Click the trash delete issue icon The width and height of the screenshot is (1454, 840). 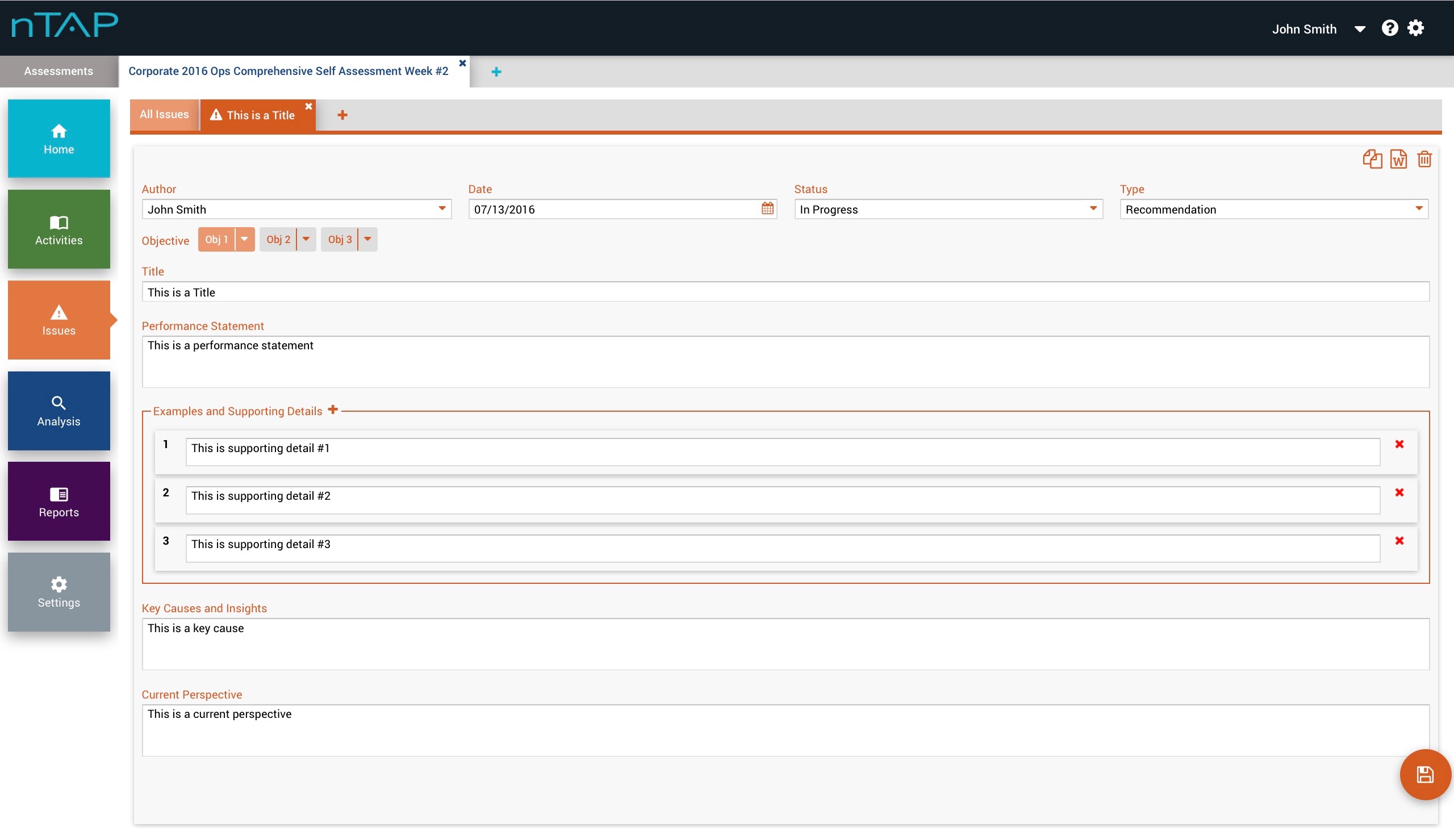click(x=1424, y=159)
